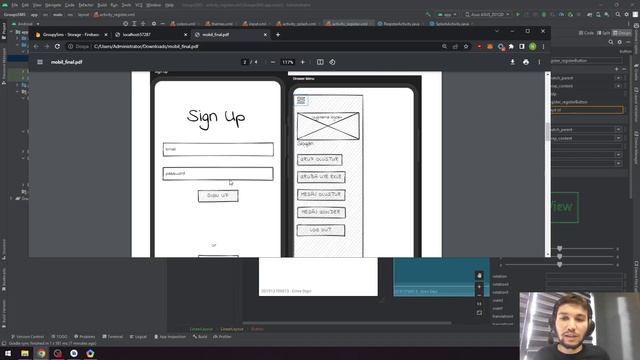Adjust the middle slider in attributes panel
Screen dimensions: 640x360
point(560,256)
